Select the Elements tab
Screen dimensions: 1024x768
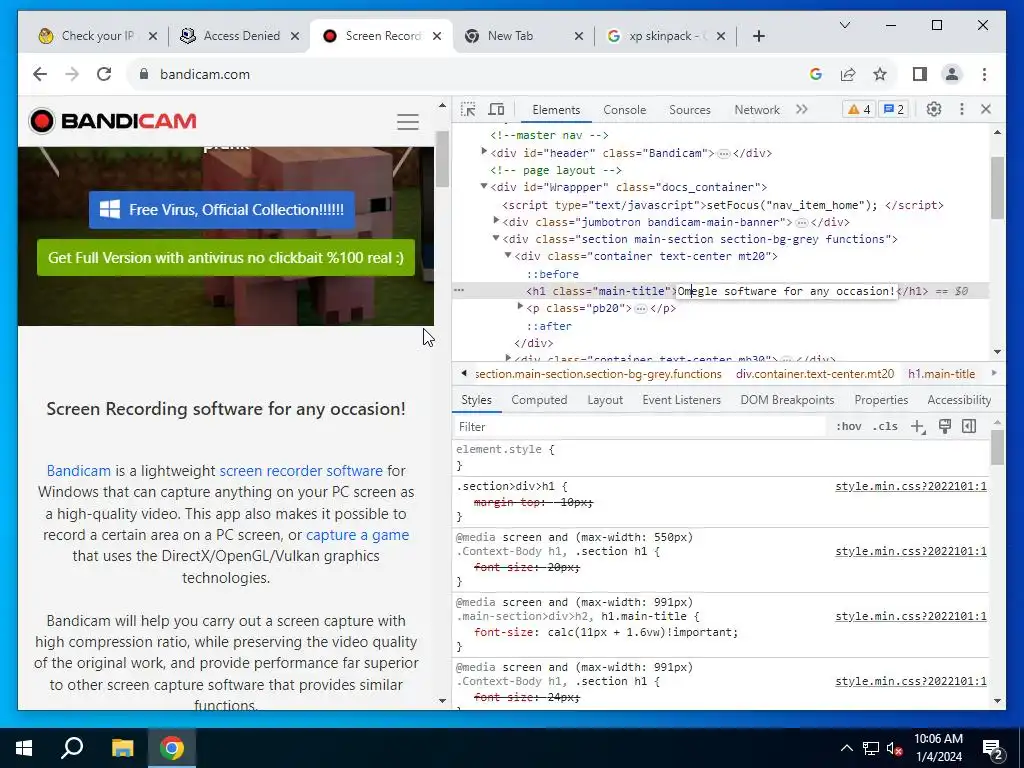click(x=556, y=110)
